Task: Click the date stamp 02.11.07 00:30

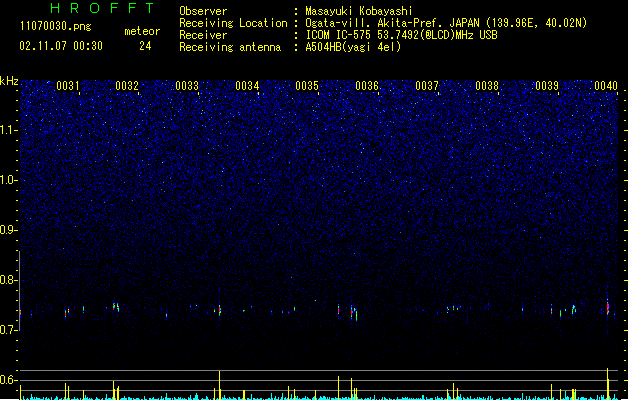Action: tap(61, 46)
